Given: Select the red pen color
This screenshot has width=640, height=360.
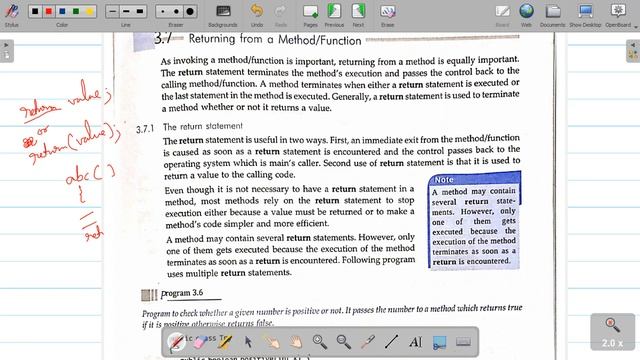Looking at the screenshot, I should coord(49,11).
